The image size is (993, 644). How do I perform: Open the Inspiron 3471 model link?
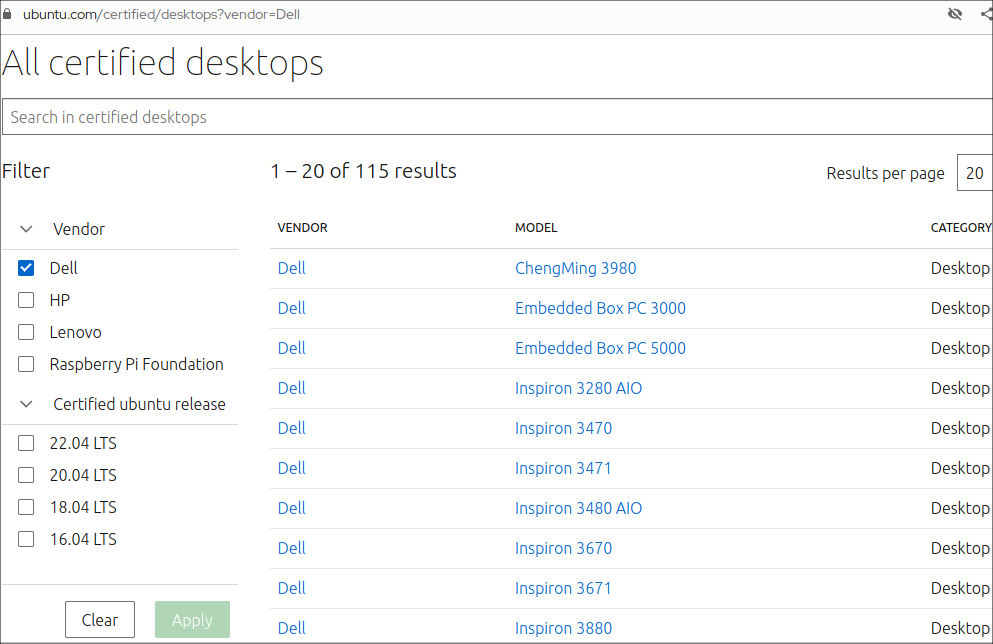563,468
